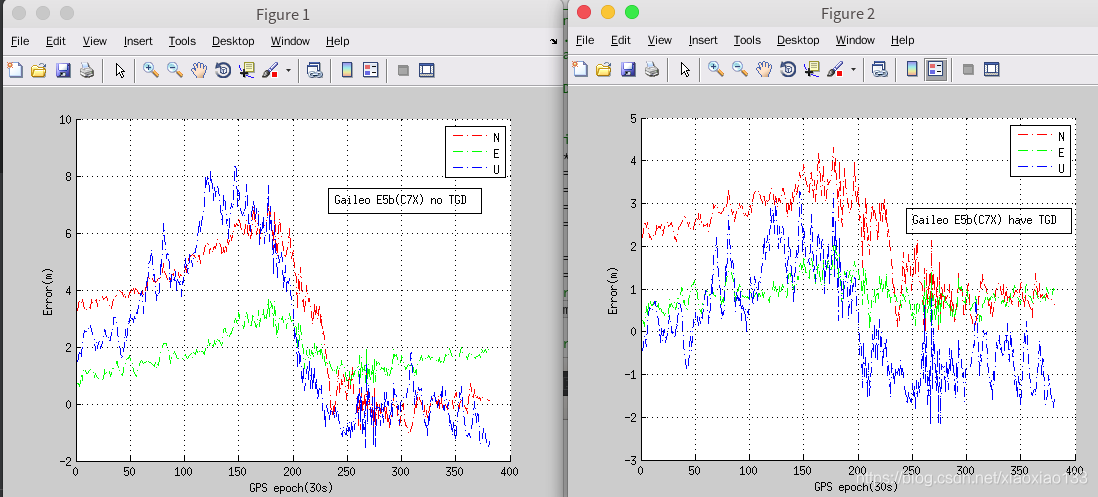Open Tools menu in Figure 2
This screenshot has height=497, width=1098.
click(x=747, y=40)
